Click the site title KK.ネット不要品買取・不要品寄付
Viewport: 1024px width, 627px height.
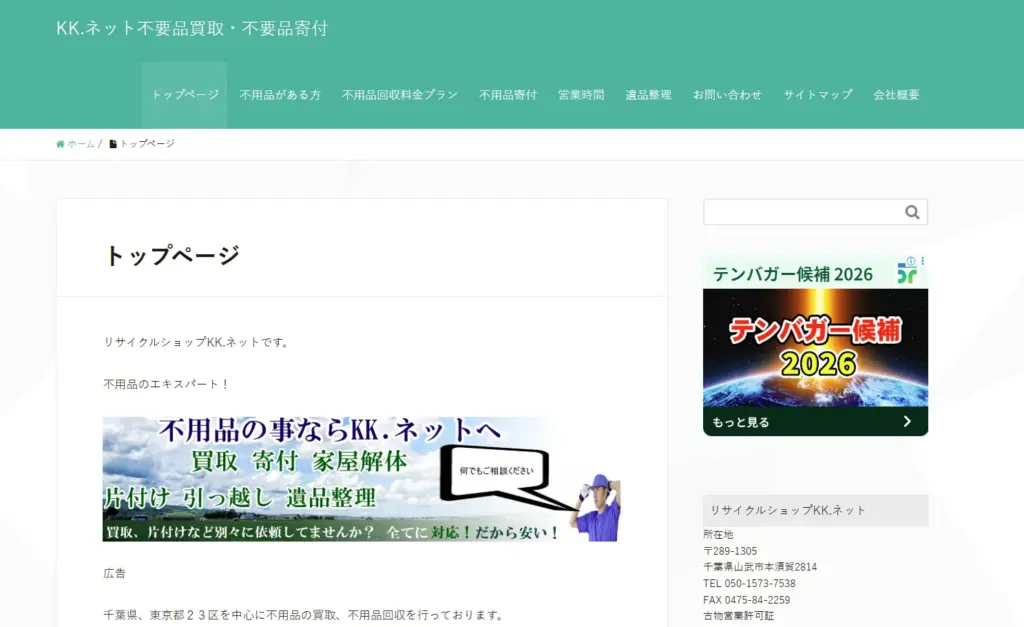[192, 28]
